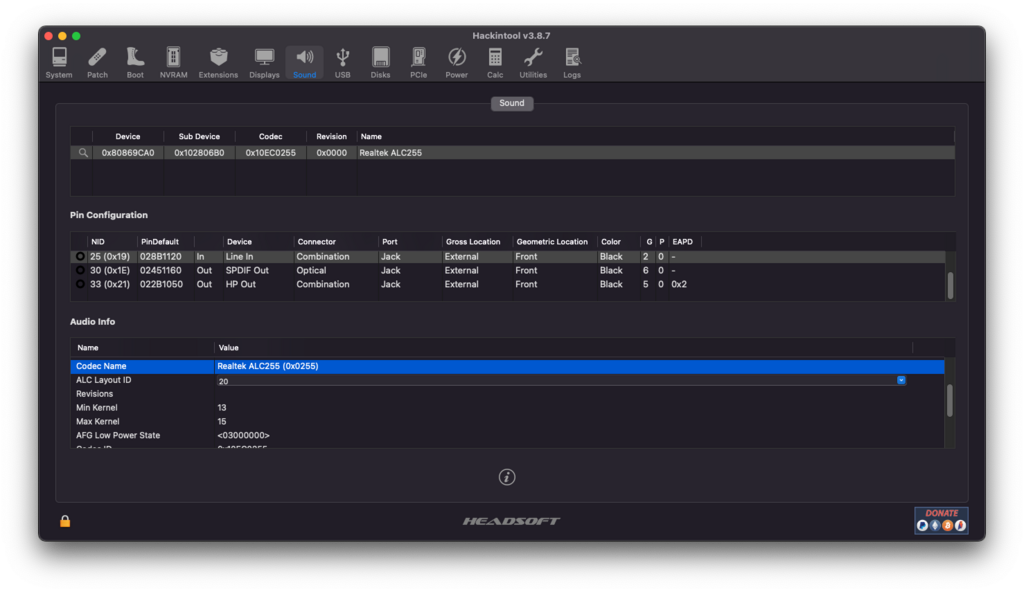Image resolution: width=1024 pixels, height=592 pixels.
Task: Select the AFG Low Power State row
Action: coord(507,435)
